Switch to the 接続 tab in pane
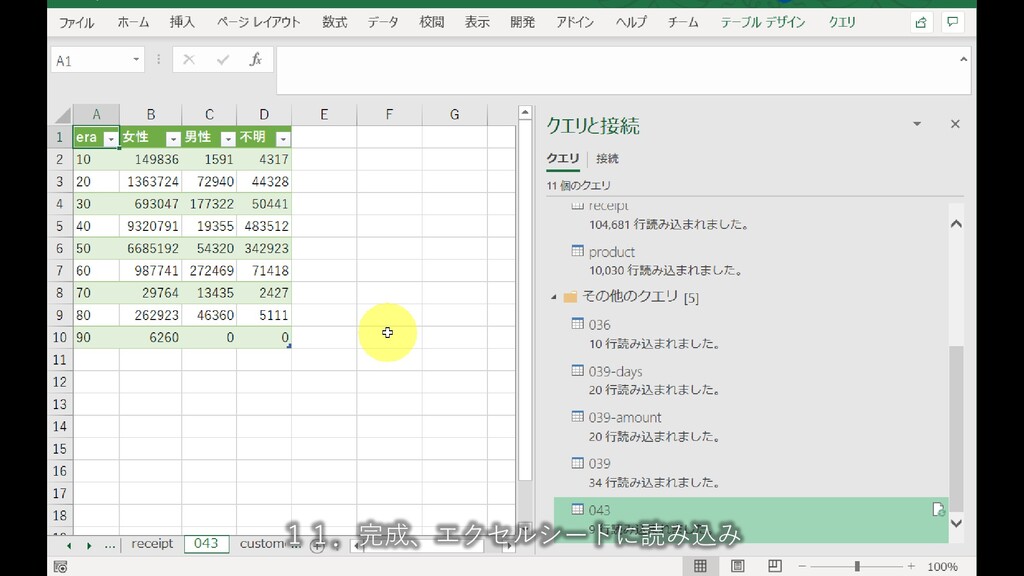This screenshot has width=1024, height=576. [x=607, y=158]
